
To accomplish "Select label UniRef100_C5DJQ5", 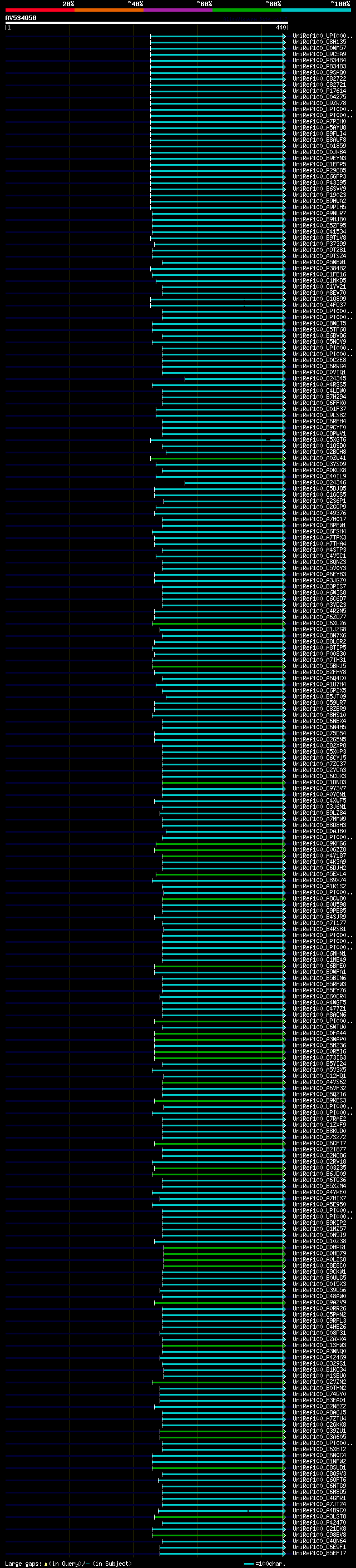I will click(x=319, y=488).
